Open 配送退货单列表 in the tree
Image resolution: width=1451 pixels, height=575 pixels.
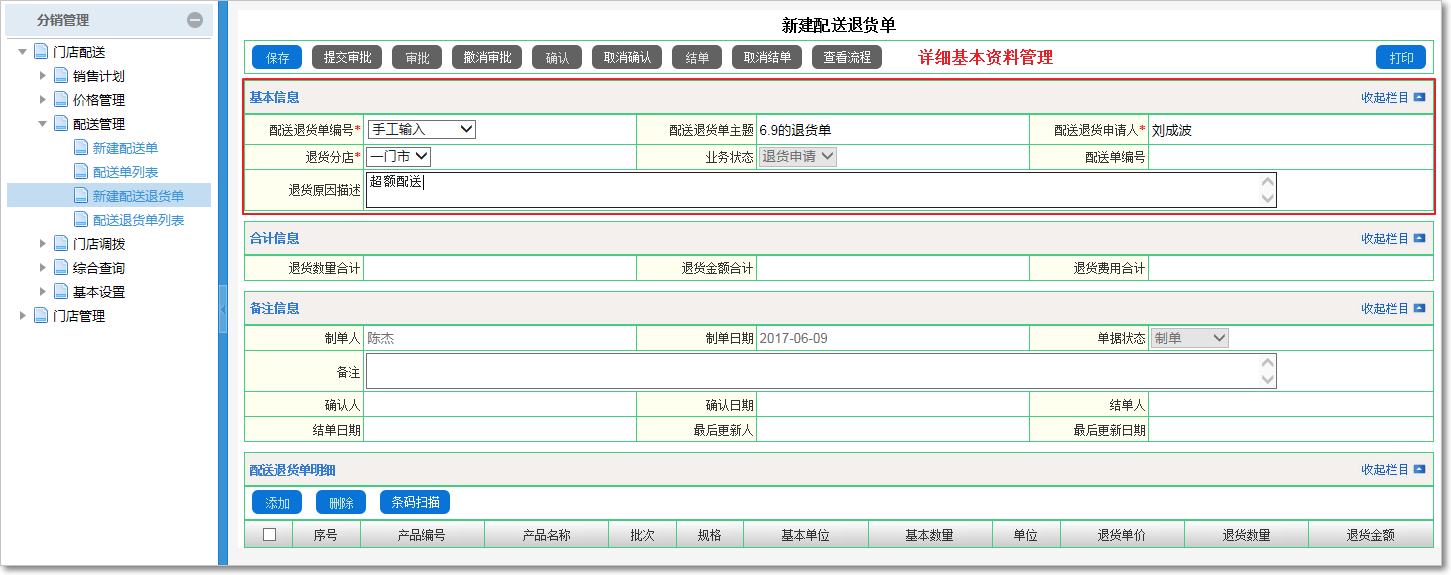point(138,220)
